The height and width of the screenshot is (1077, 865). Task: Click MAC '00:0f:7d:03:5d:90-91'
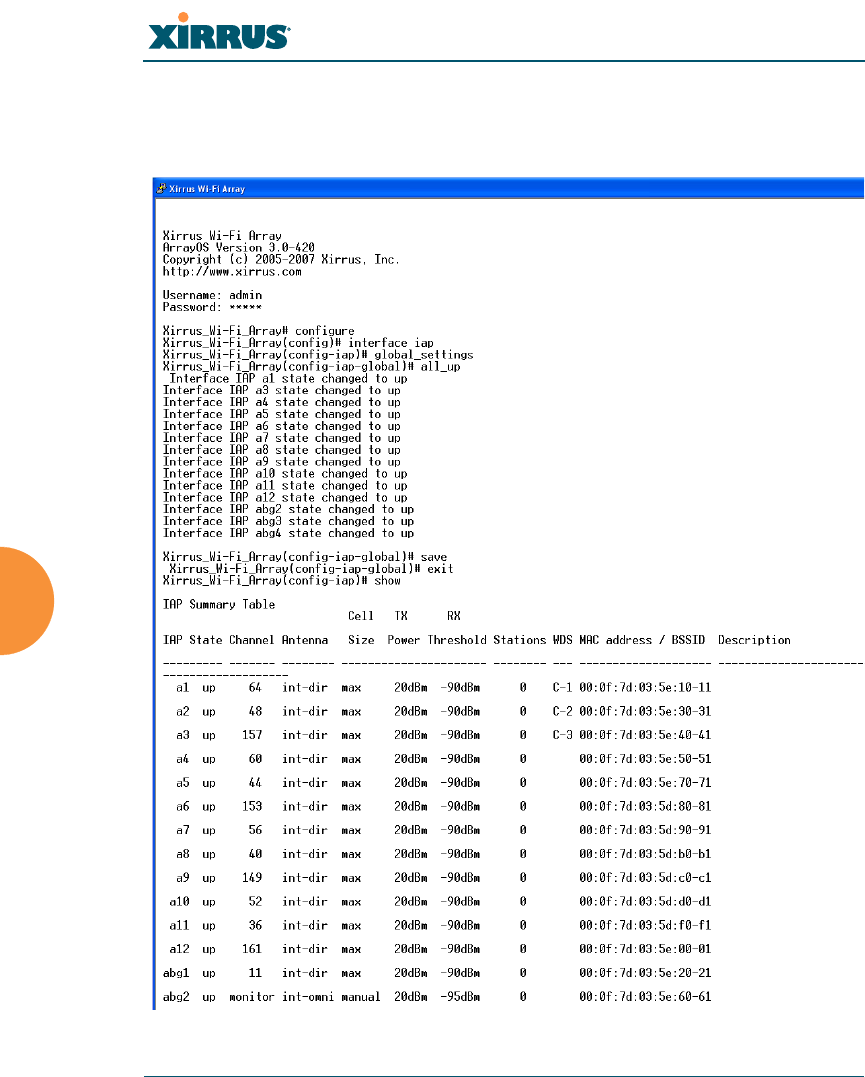pos(645,830)
